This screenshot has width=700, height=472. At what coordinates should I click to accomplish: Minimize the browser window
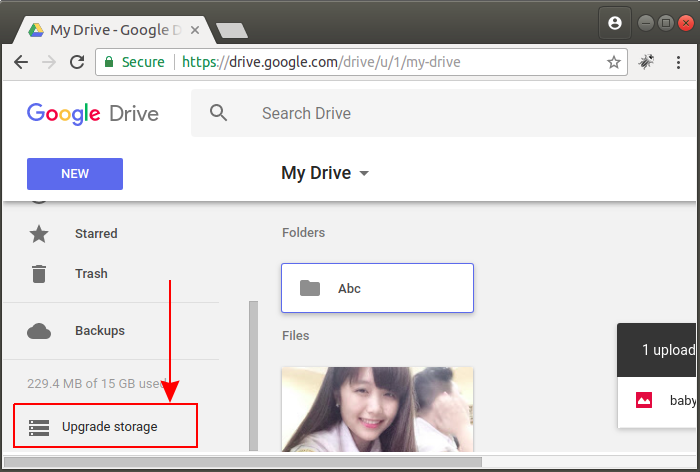point(646,23)
